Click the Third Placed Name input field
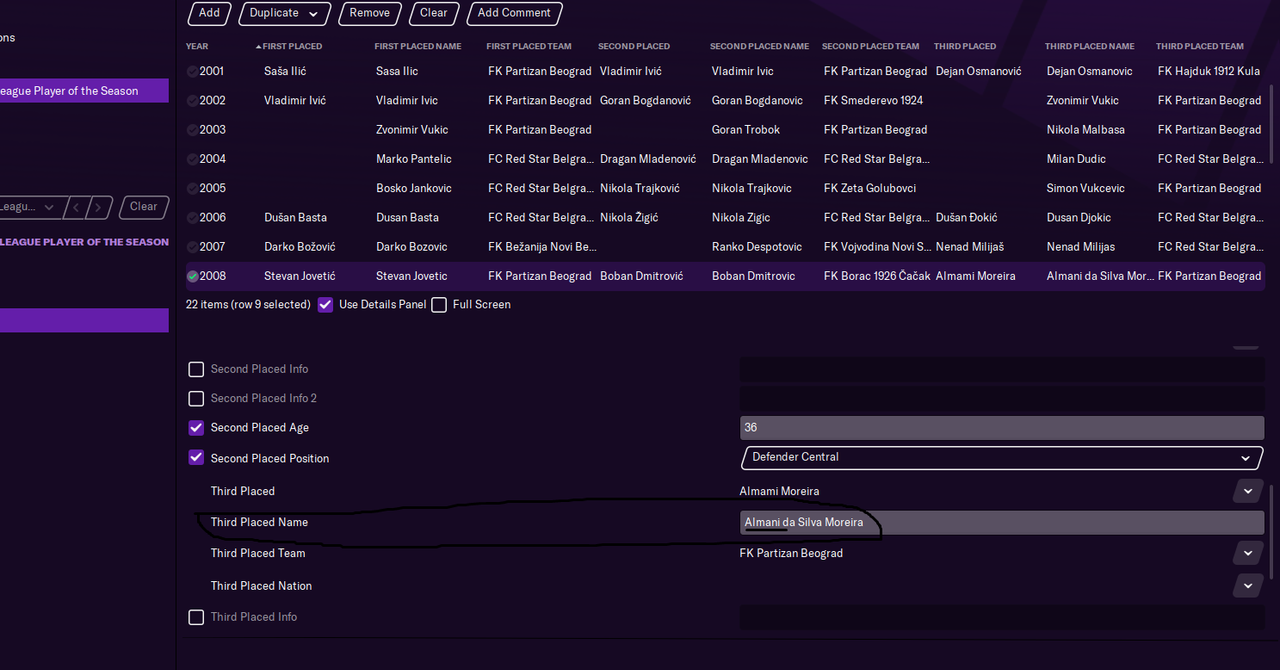 [1002, 522]
